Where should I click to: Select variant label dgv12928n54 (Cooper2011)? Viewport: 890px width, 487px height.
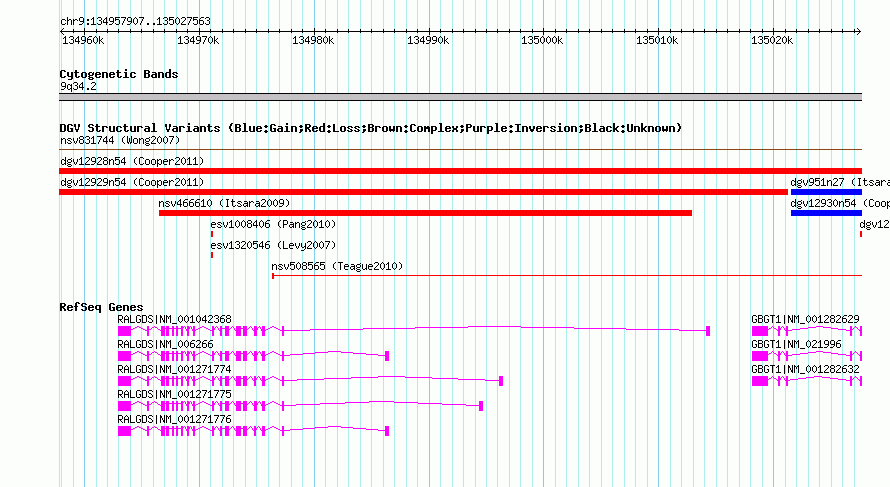point(132,161)
